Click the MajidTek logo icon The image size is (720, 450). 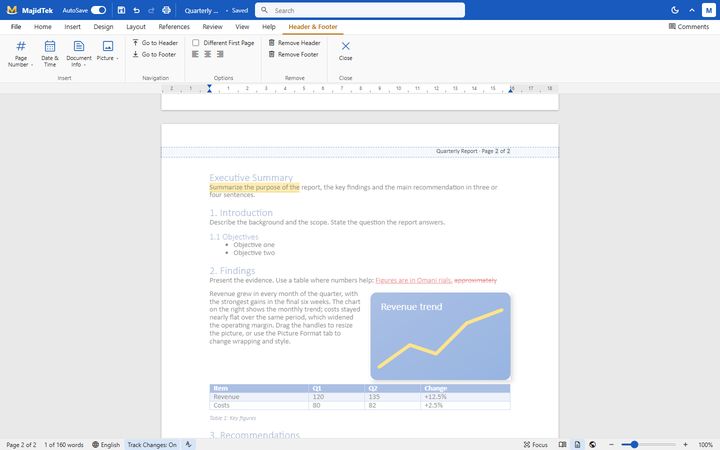click(x=12, y=10)
